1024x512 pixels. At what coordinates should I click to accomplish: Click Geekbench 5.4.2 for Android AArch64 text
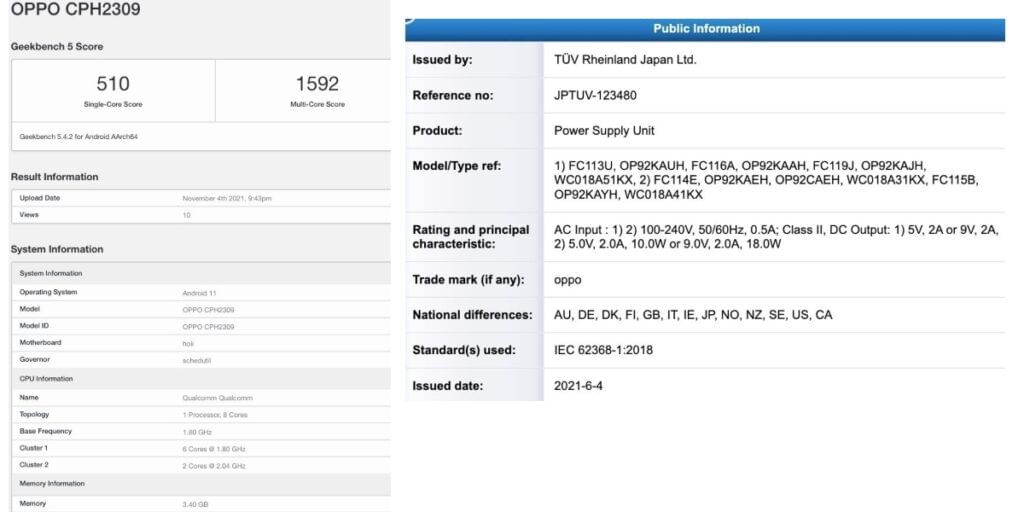(x=79, y=136)
